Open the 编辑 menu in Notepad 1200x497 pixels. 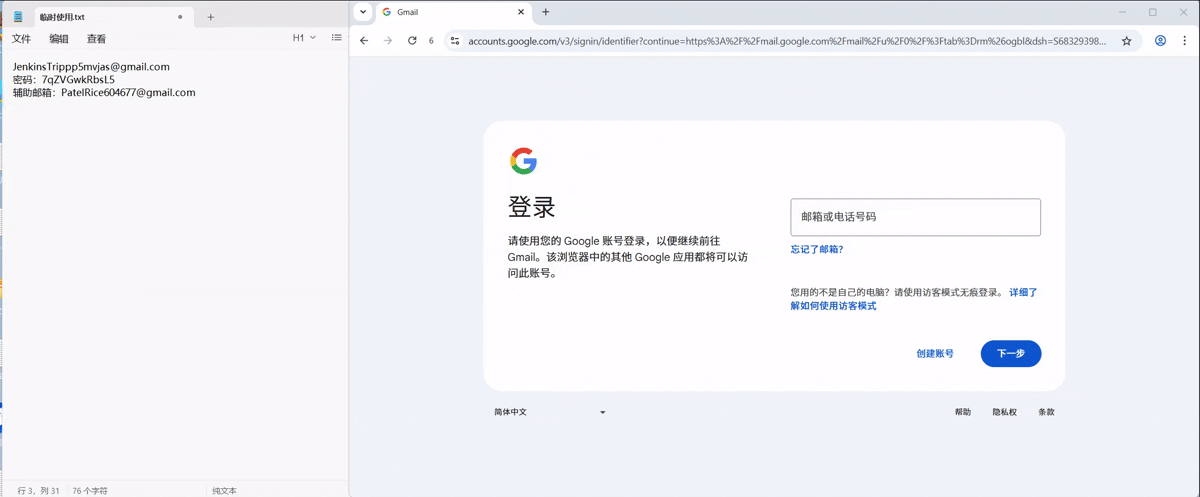tap(59, 39)
